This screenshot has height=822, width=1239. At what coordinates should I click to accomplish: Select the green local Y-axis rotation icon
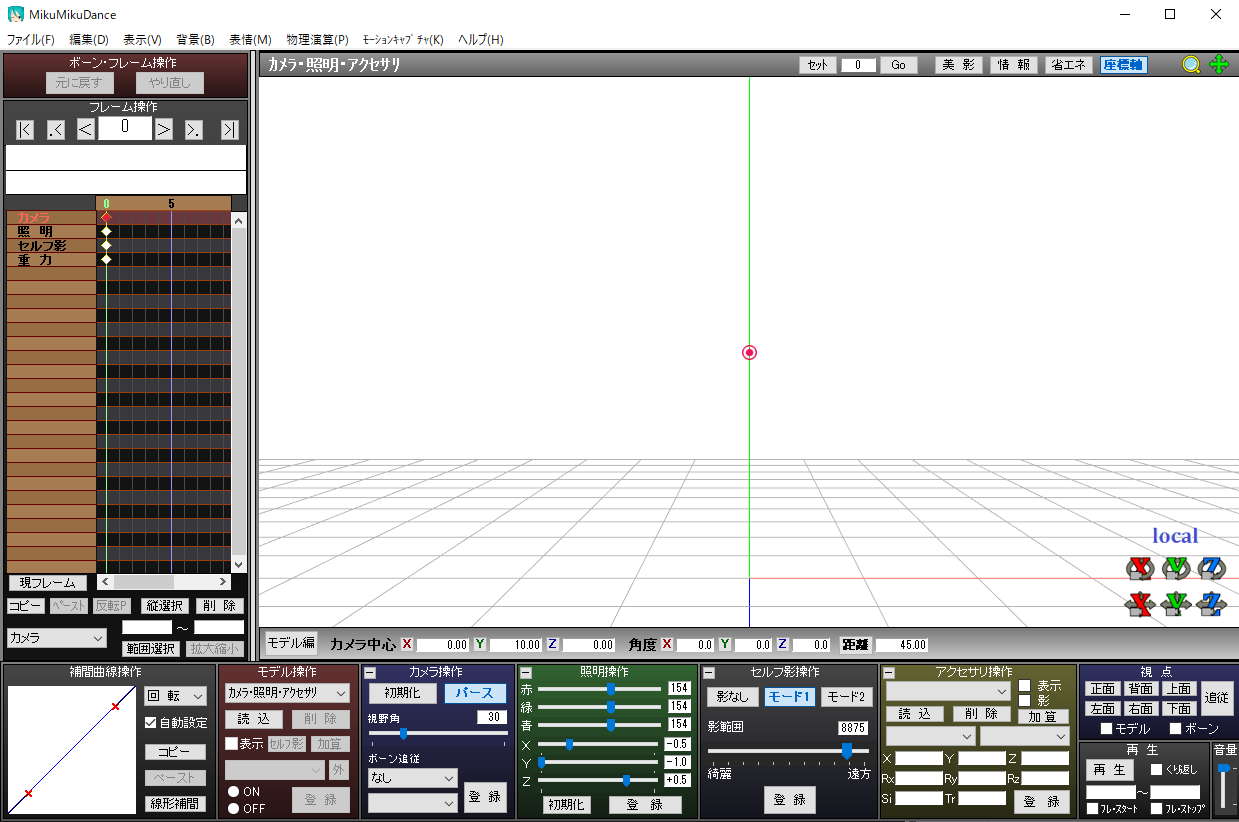[1177, 567]
